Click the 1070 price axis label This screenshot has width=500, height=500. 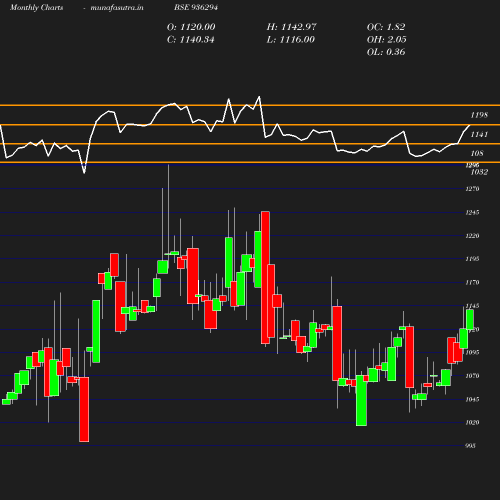pyautogui.click(x=472, y=376)
